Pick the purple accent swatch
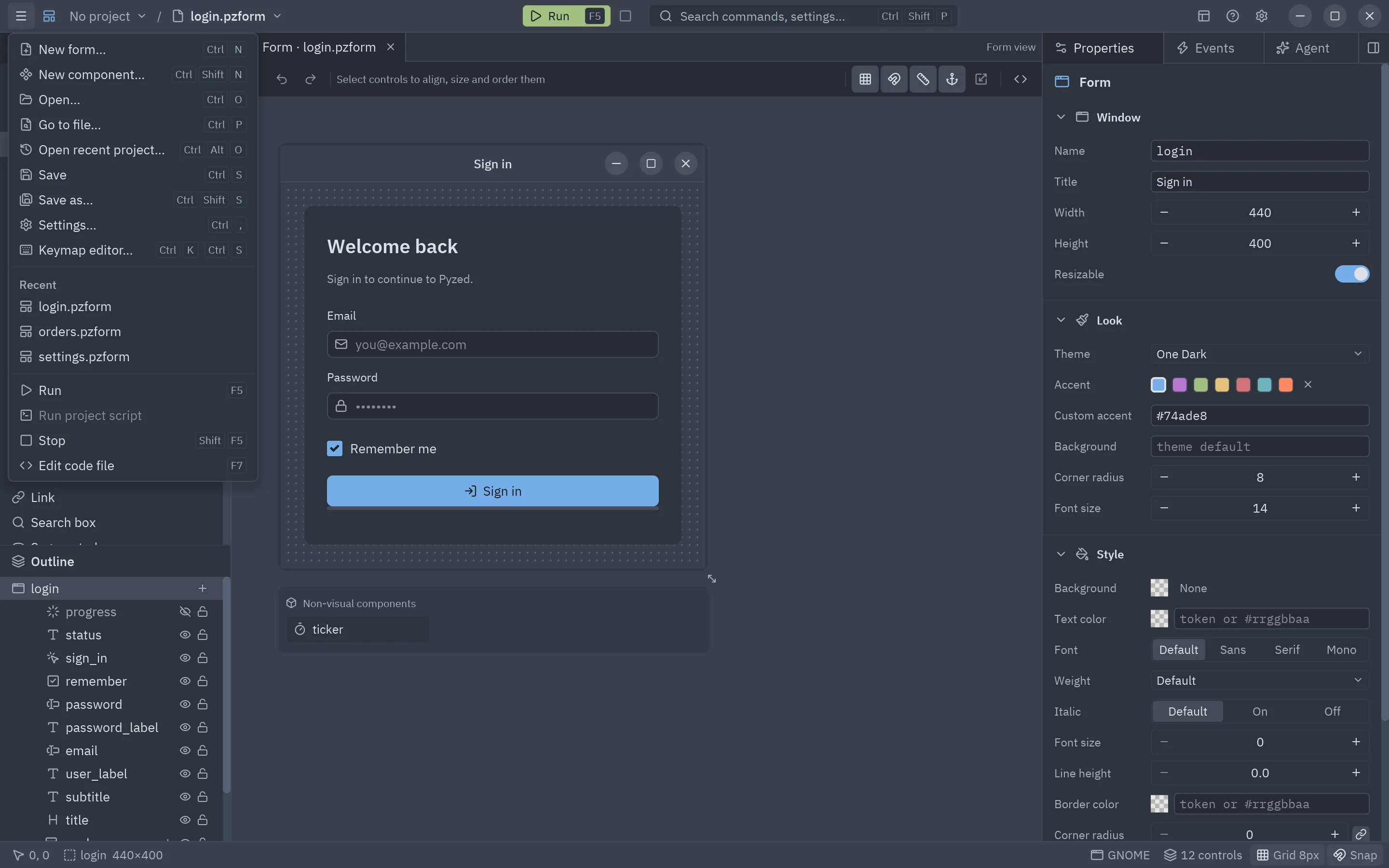The image size is (1389, 868). [x=1179, y=385]
